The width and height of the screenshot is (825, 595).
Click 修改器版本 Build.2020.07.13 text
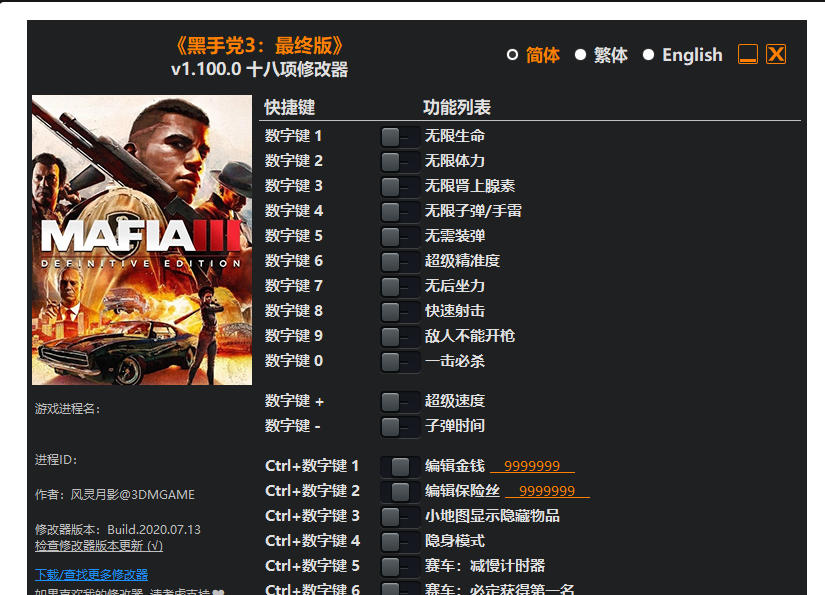[x=118, y=529]
